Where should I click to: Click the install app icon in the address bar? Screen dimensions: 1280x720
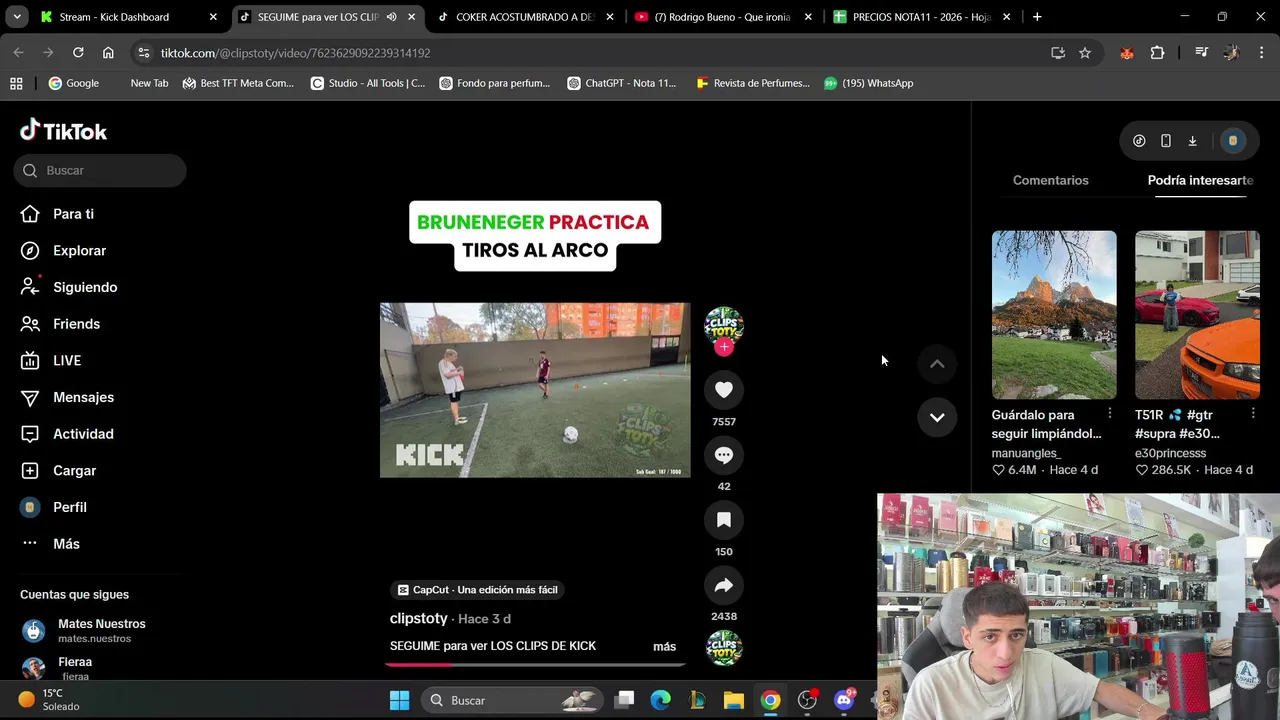tap(1058, 53)
